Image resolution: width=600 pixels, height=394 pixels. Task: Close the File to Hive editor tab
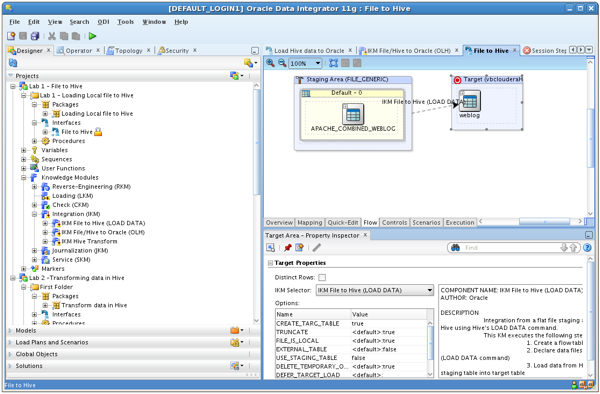515,50
